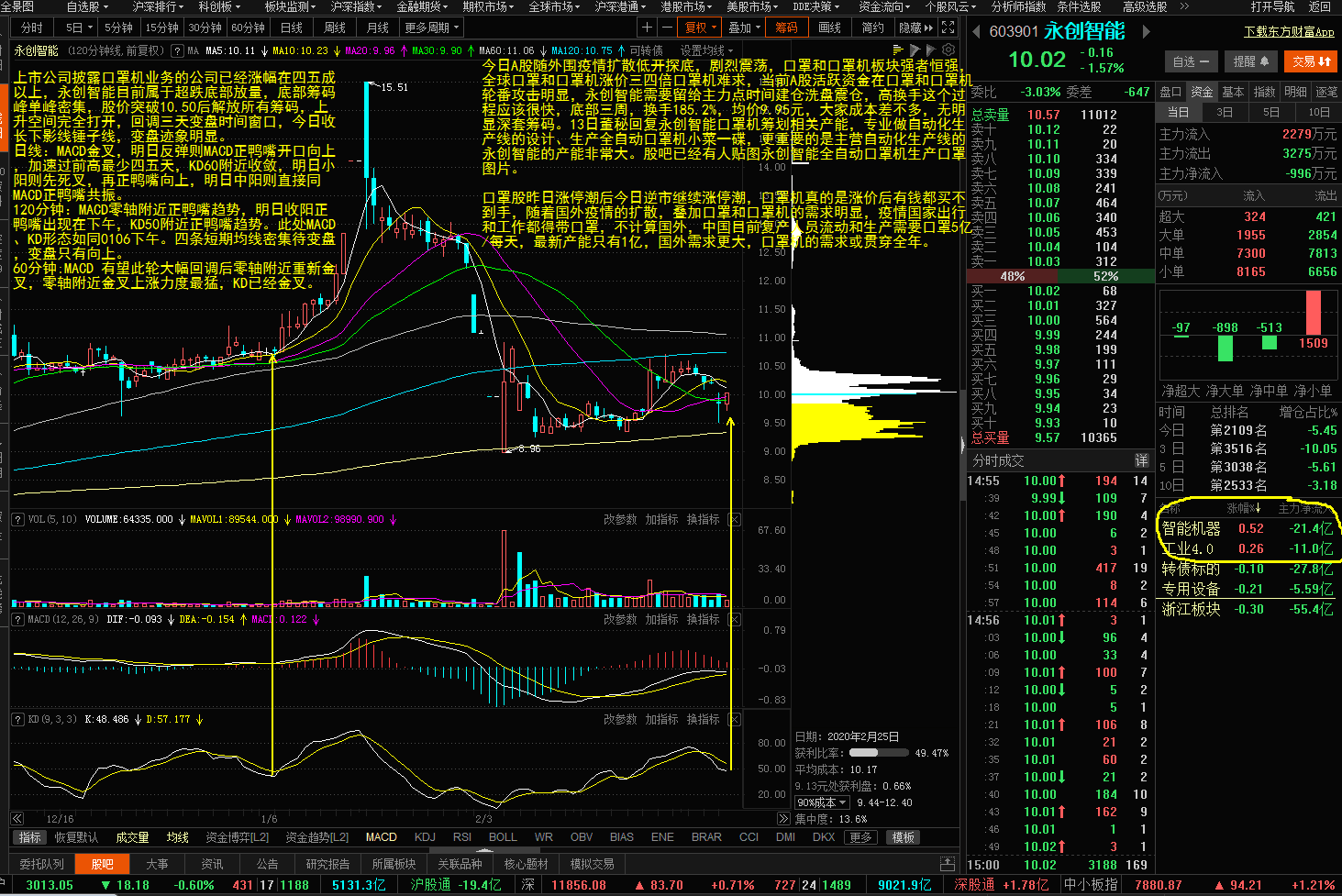Open 股吧 bottom tab
The width and height of the screenshot is (1342, 896).
coord(103,864)
